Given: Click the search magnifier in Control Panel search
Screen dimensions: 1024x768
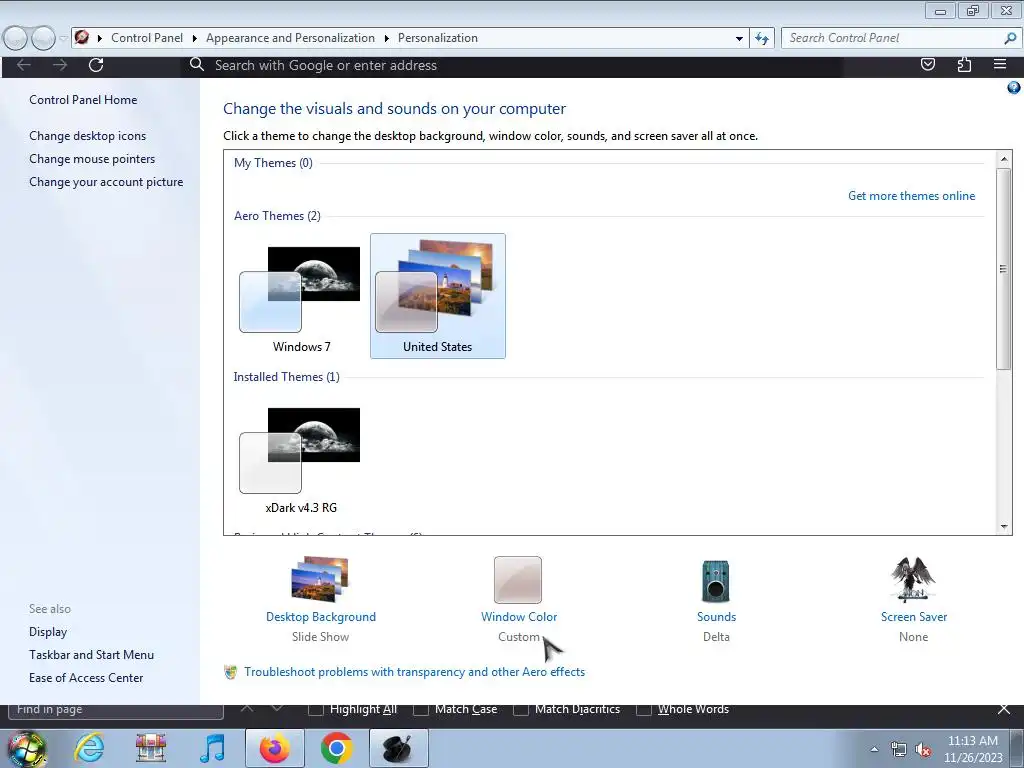Looking at the screenshot, I should click(x=1010, y=38).
